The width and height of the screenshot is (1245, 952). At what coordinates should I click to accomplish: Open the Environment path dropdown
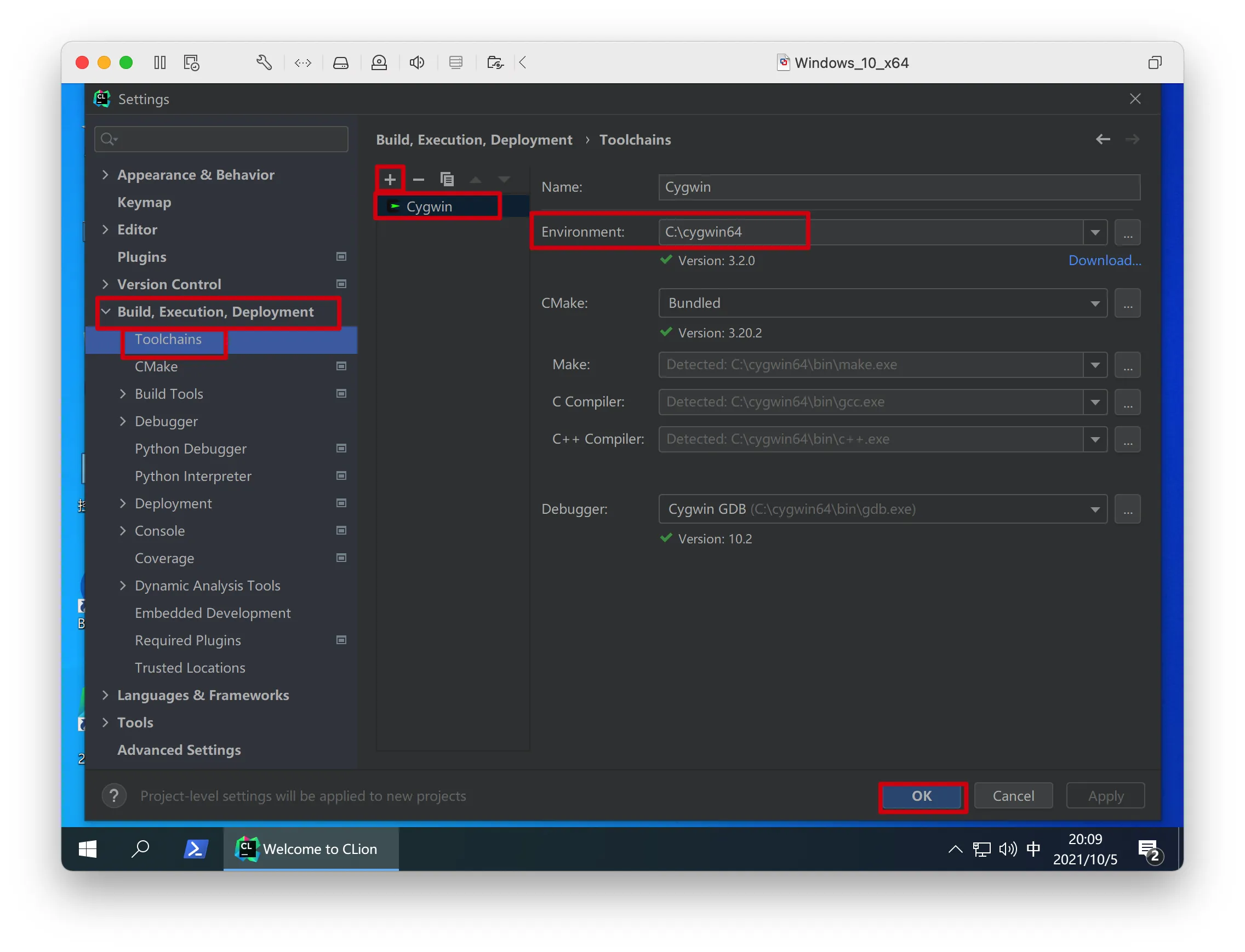pyautogui.click(x=1095, y=232)
